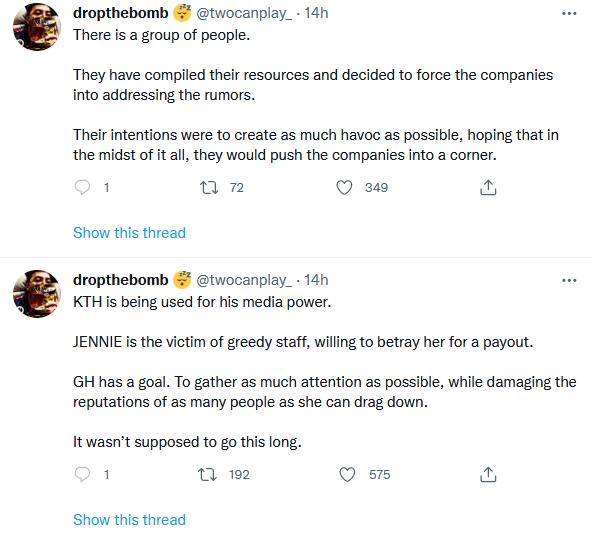This screenshot has height=534, width=600.
Task: Show this thread under second tweet
Action: click(129, 520)
